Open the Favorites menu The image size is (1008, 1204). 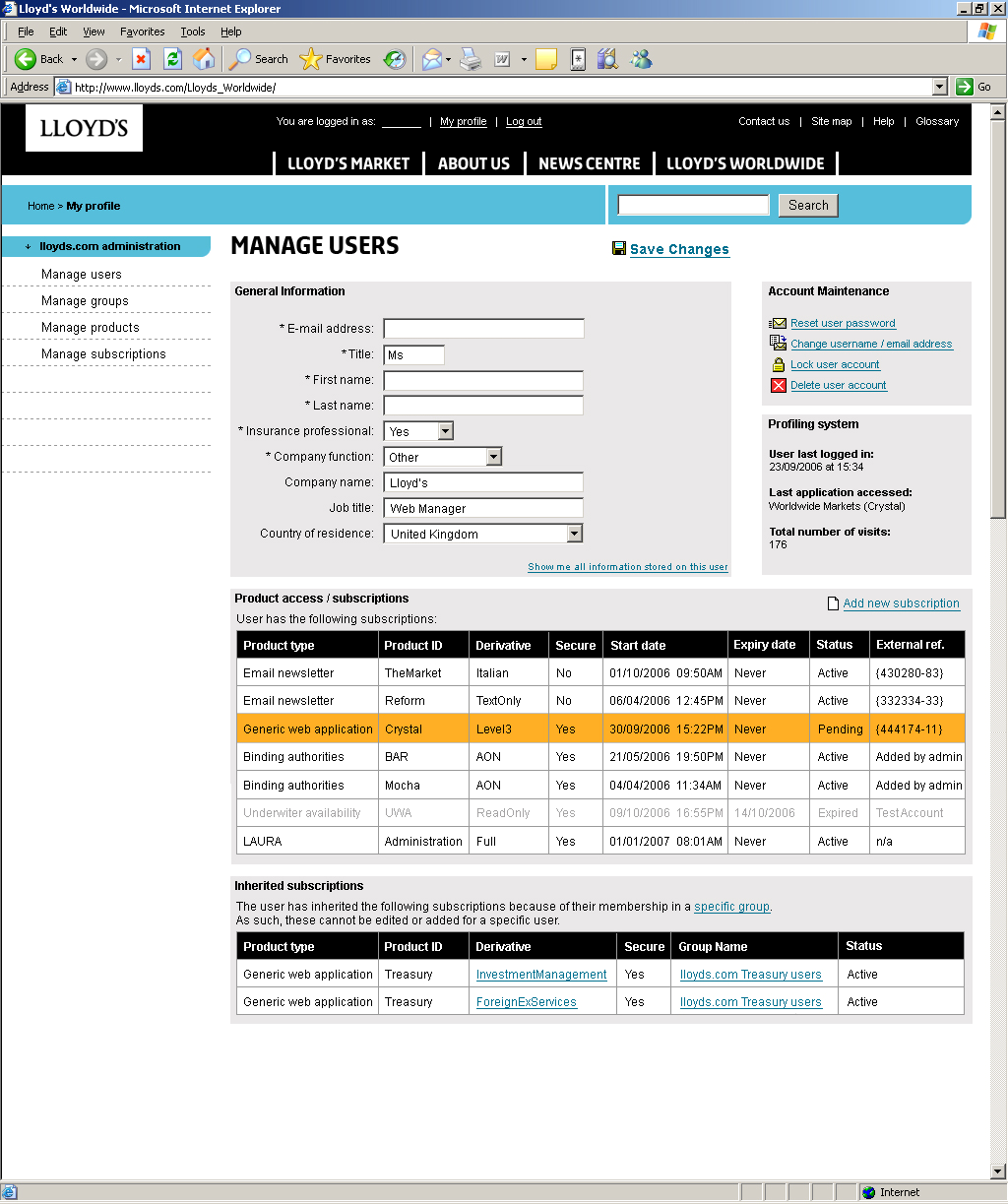click(x=143, y=32)
